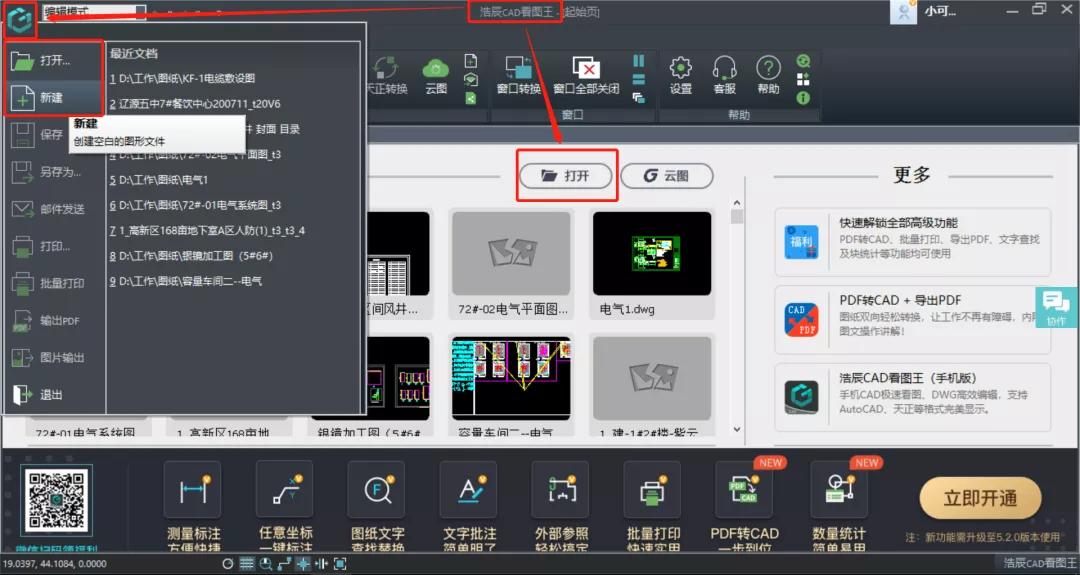Click the 云图 button on start page
This screenshot has height=575, width=1080.
click(x=666, y=176)
